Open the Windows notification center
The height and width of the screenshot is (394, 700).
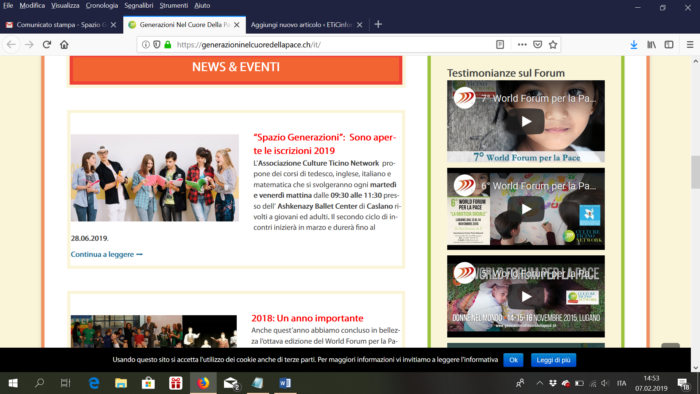pyautogui.click(x=683, y=383)
